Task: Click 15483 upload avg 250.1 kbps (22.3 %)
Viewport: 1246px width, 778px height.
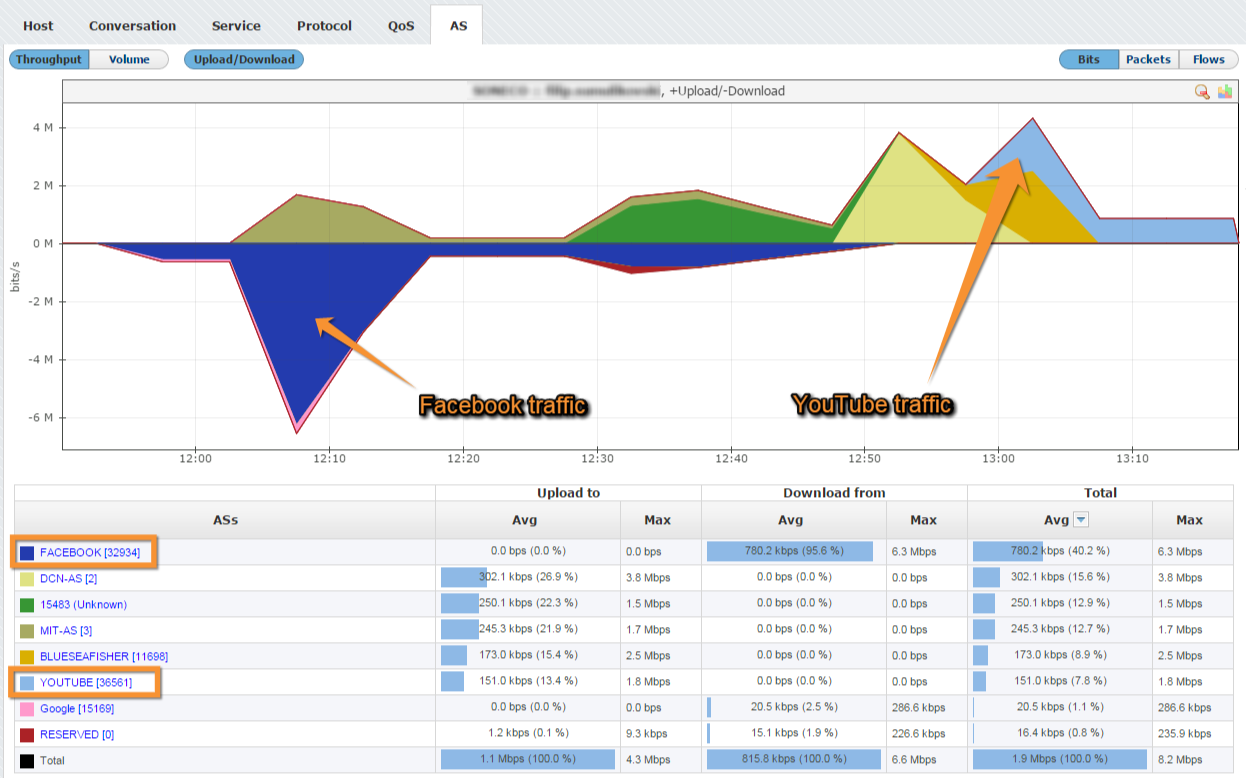Action: 527,604
